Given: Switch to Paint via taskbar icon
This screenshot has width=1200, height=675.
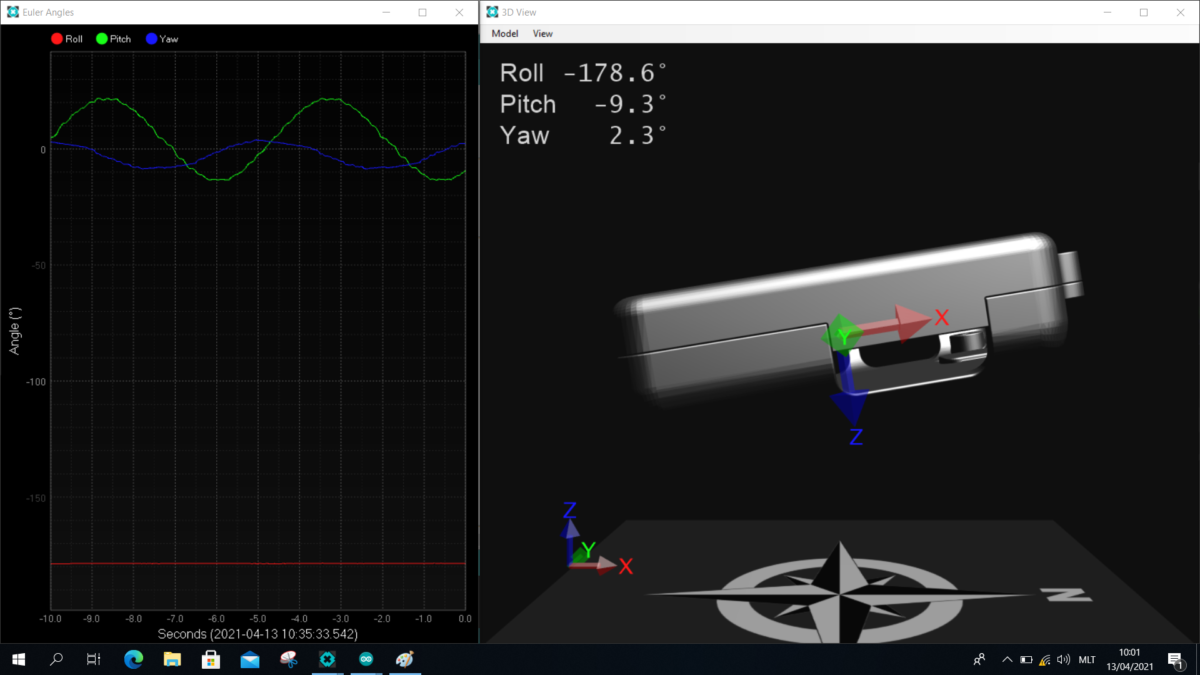Looking at the screenshot, I should tap(404, 660).
